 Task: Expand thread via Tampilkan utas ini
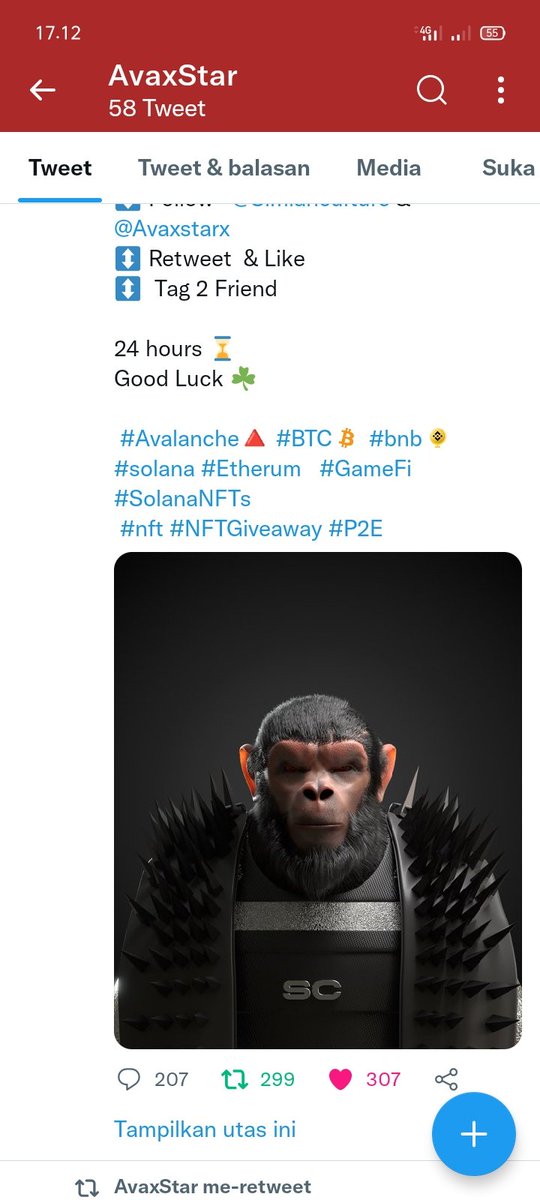[205, 1130]
